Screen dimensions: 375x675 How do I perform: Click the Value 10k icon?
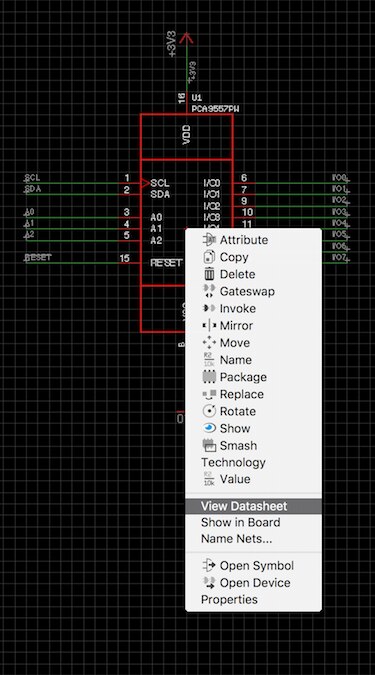pos(209,479)
